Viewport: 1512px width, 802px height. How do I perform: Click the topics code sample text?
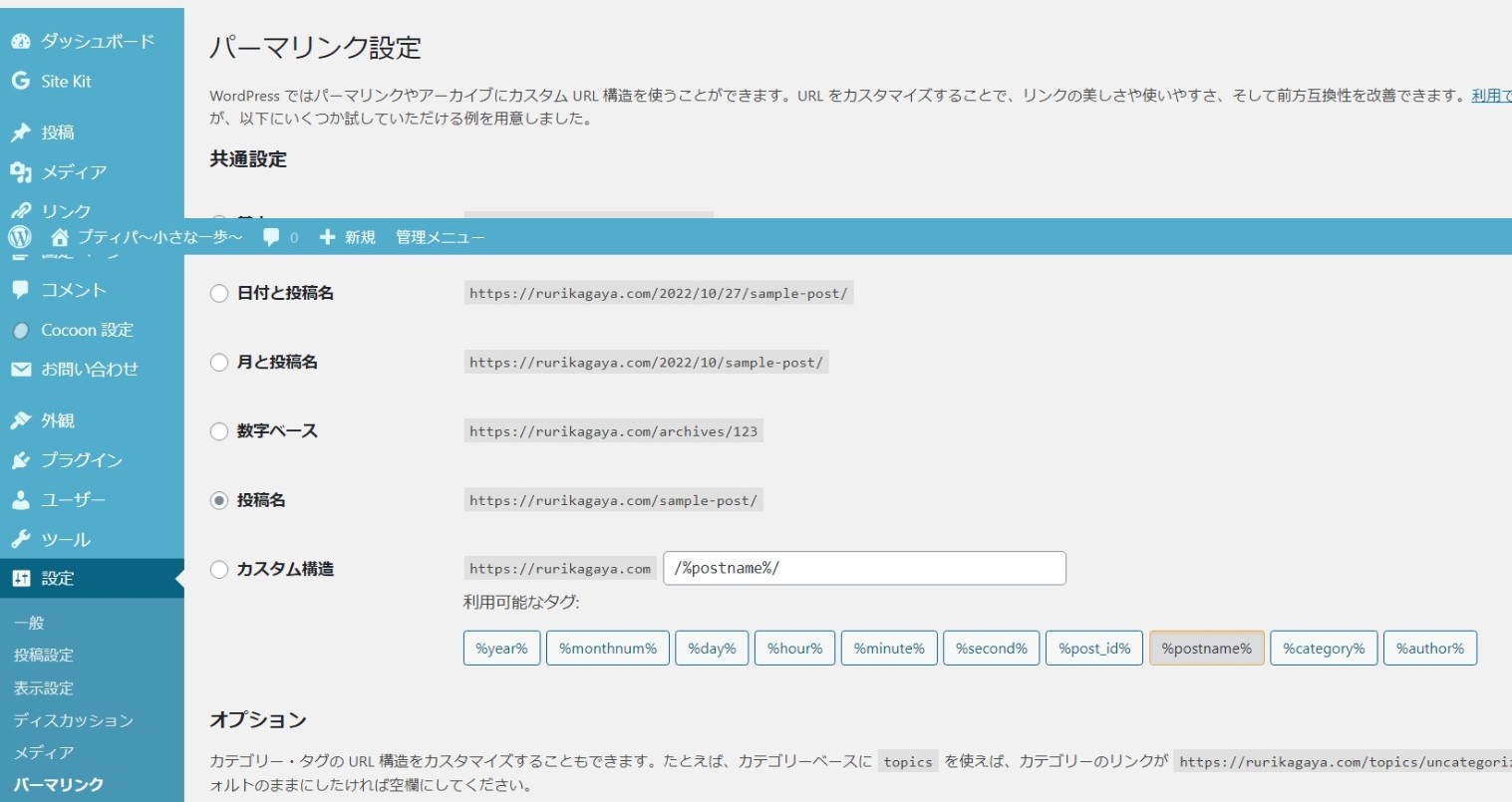[x=908, y=762]
